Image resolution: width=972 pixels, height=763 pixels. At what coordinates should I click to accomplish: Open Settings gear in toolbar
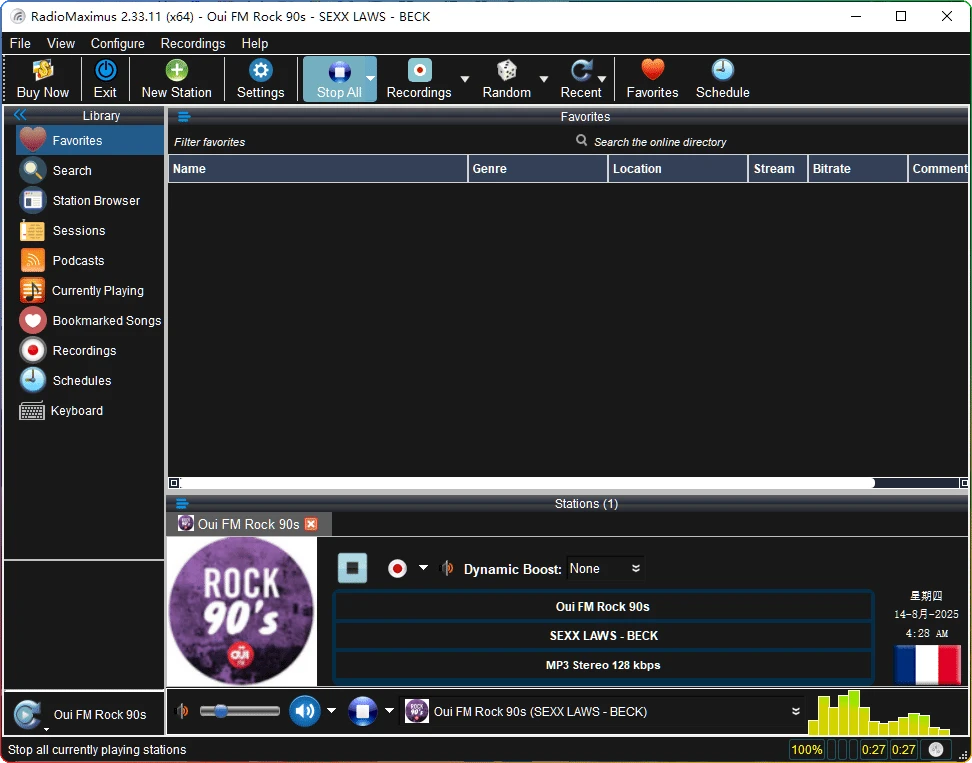point(260,79)
